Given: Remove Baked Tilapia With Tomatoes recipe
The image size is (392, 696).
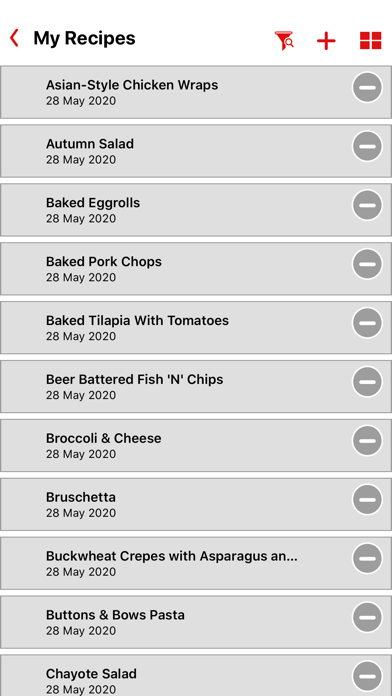Looking at the screenshot, I should [367, 323].
